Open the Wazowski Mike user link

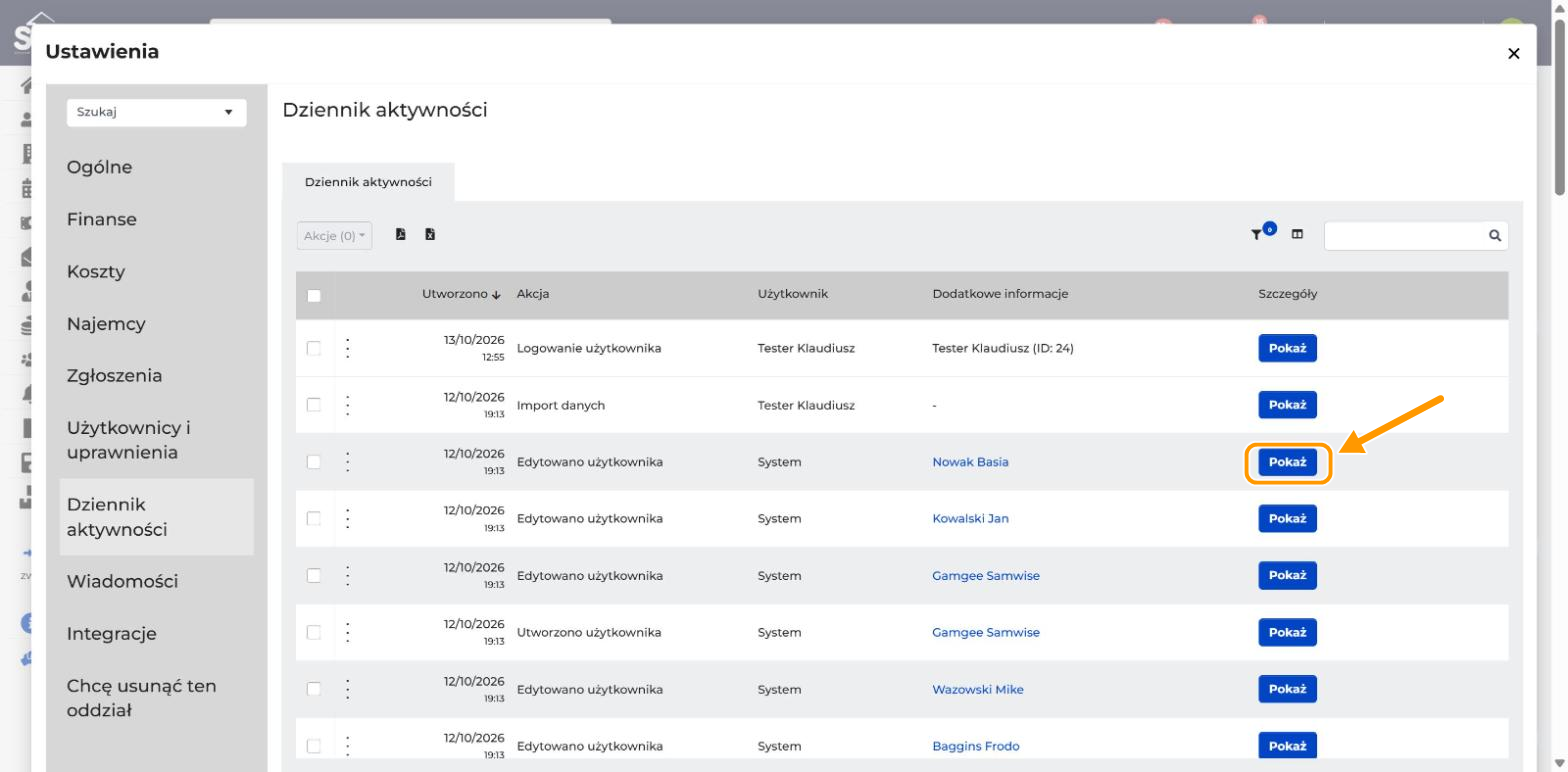pos(977,690)
